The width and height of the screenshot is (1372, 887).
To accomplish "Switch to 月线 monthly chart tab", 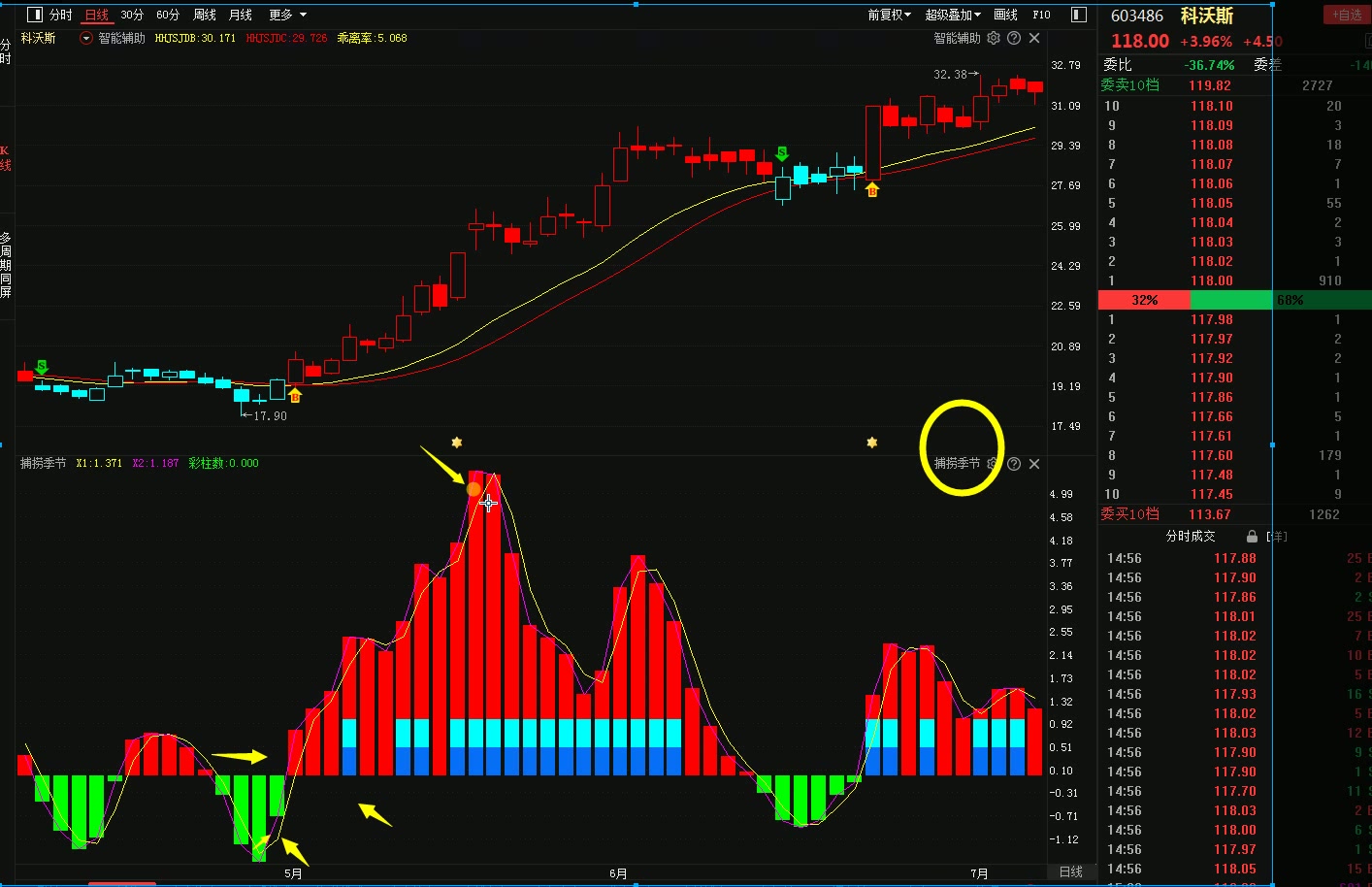I will (x=241, y=15).
